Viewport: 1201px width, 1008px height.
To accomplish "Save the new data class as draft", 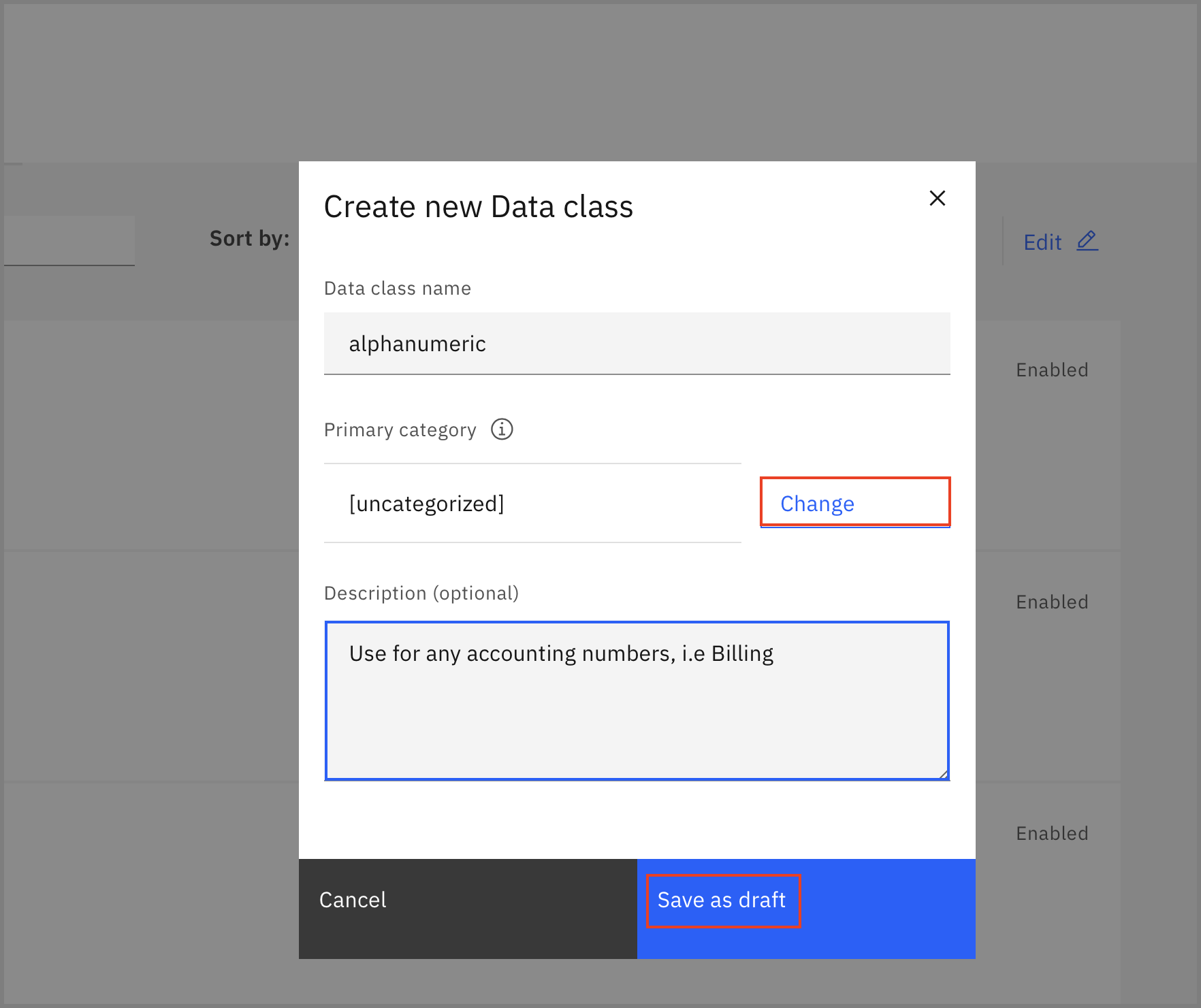I will click(722, 900).
